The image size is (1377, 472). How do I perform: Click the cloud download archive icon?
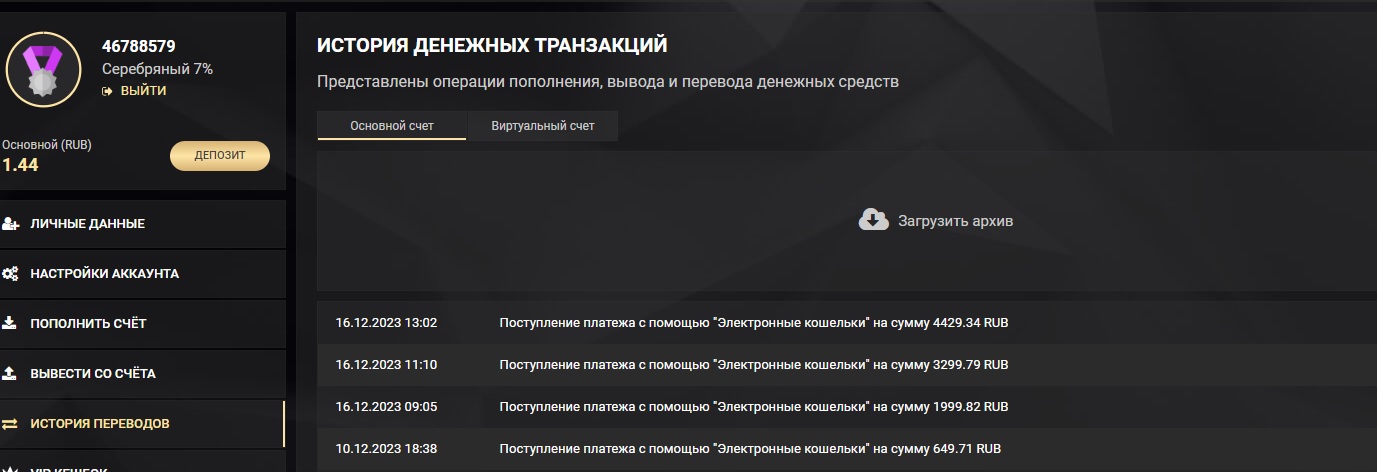874,220
